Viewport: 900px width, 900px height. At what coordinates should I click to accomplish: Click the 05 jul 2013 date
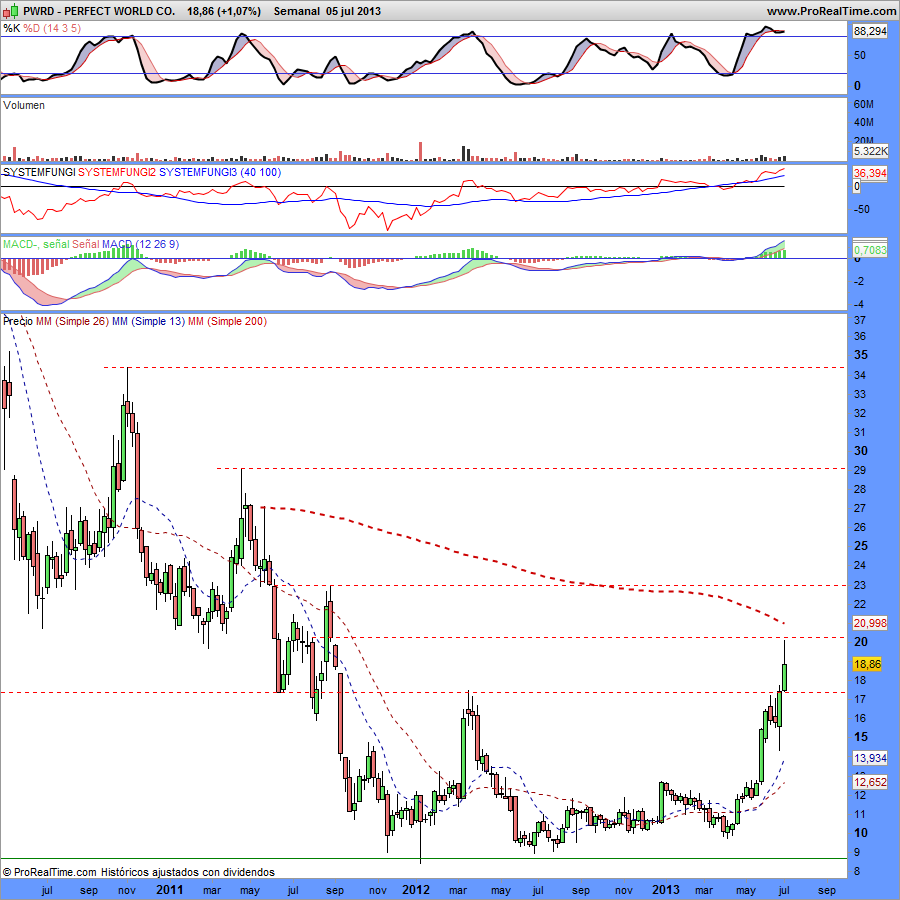point(354,11)
